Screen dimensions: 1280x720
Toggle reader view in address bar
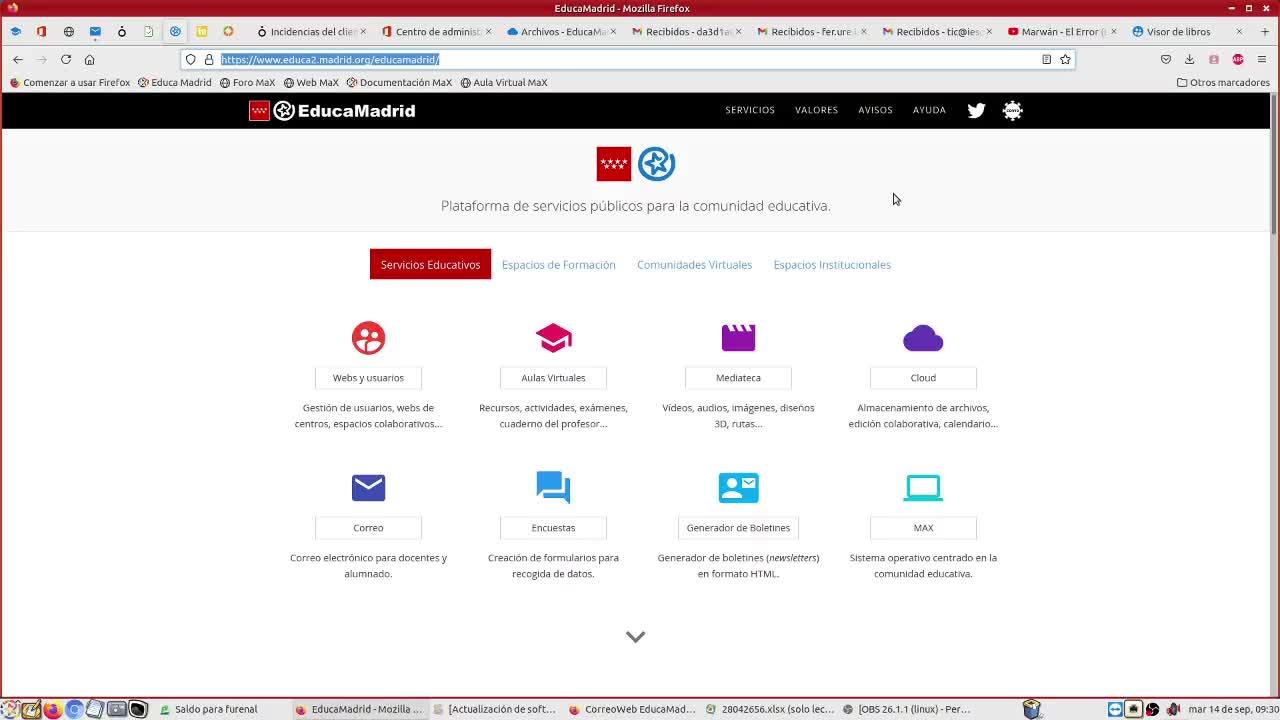[x=1046, y=59]
